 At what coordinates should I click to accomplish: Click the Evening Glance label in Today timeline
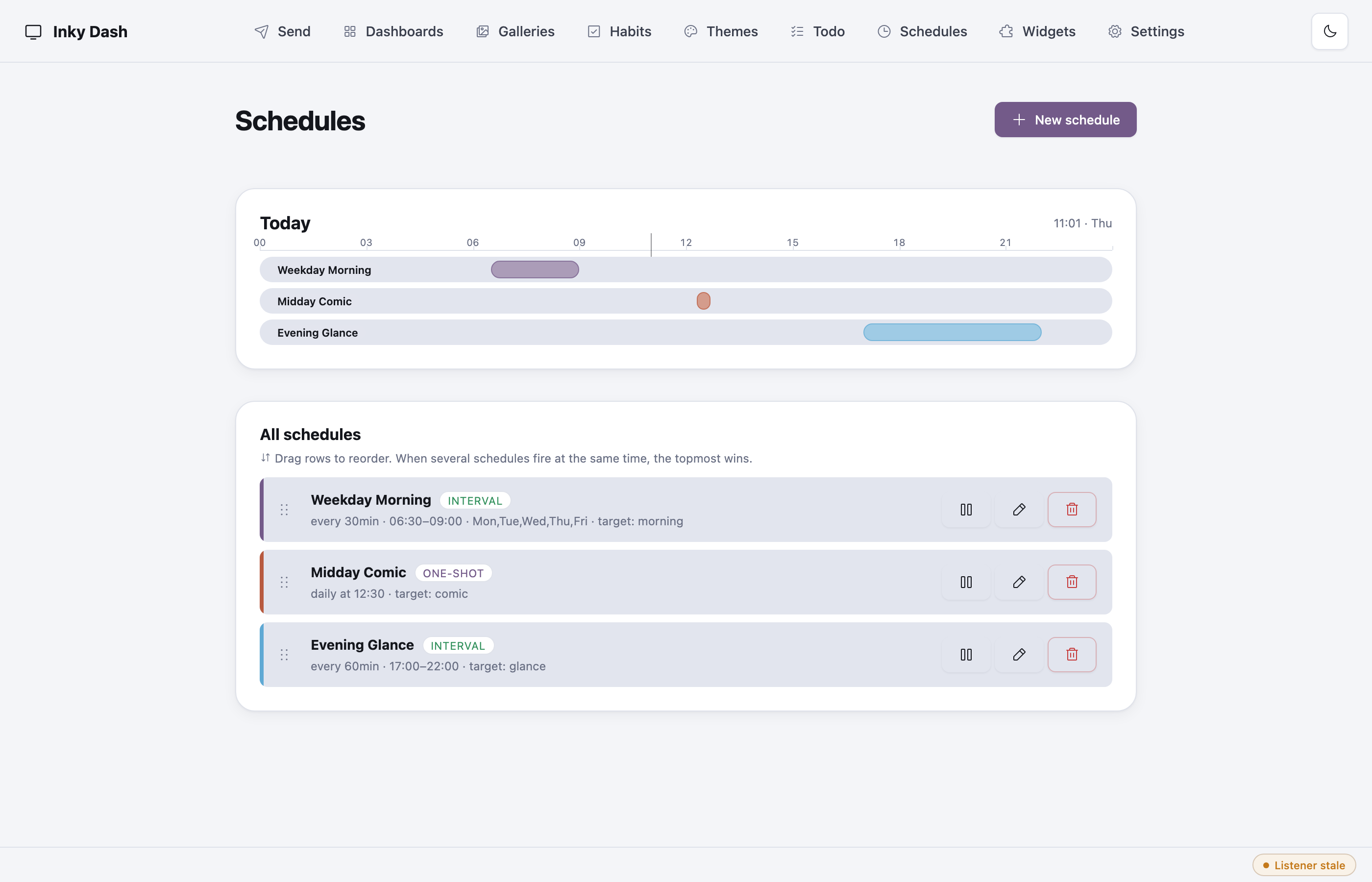[317, 333]
